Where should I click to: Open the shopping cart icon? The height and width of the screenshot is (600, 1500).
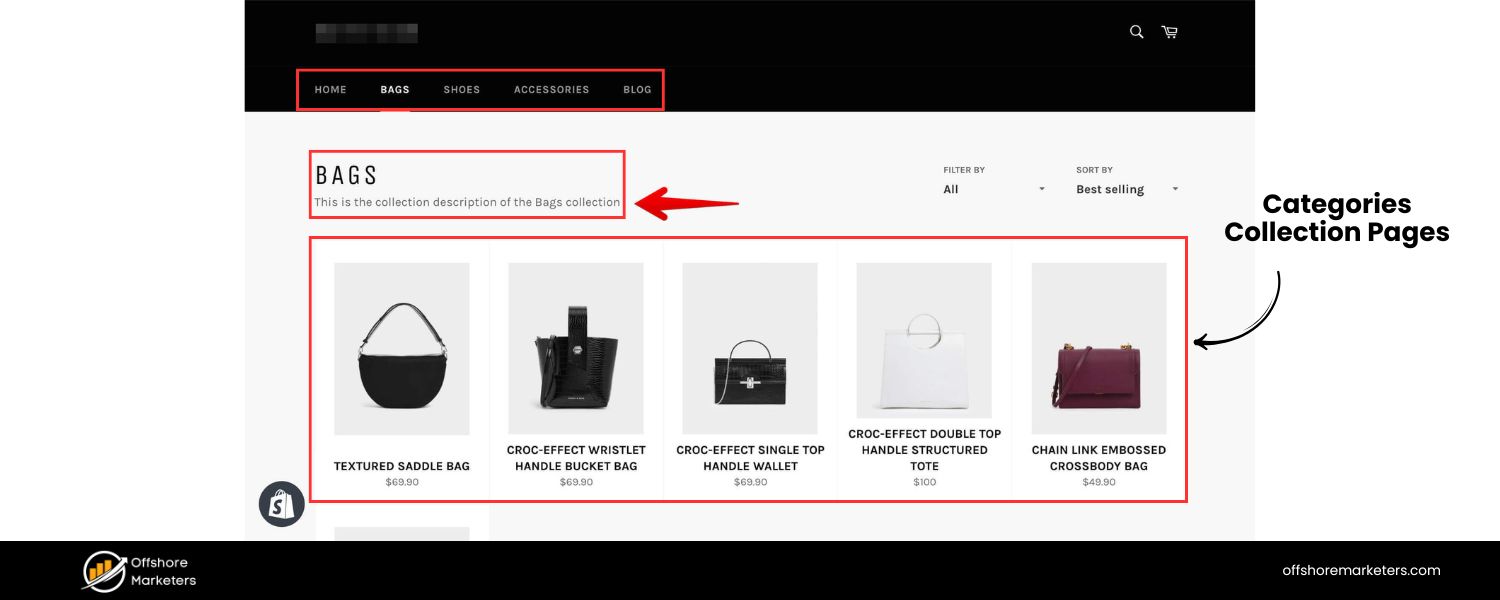[x=1169, y=32]
